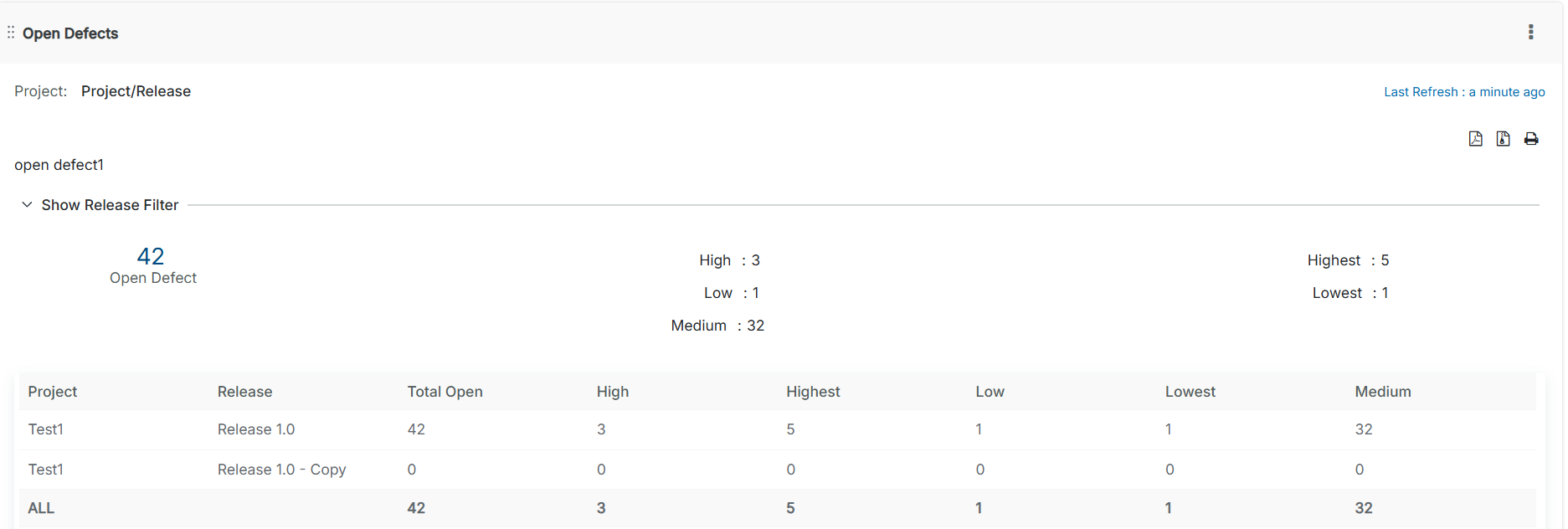Download the report as zip archive

point(1503,139)
